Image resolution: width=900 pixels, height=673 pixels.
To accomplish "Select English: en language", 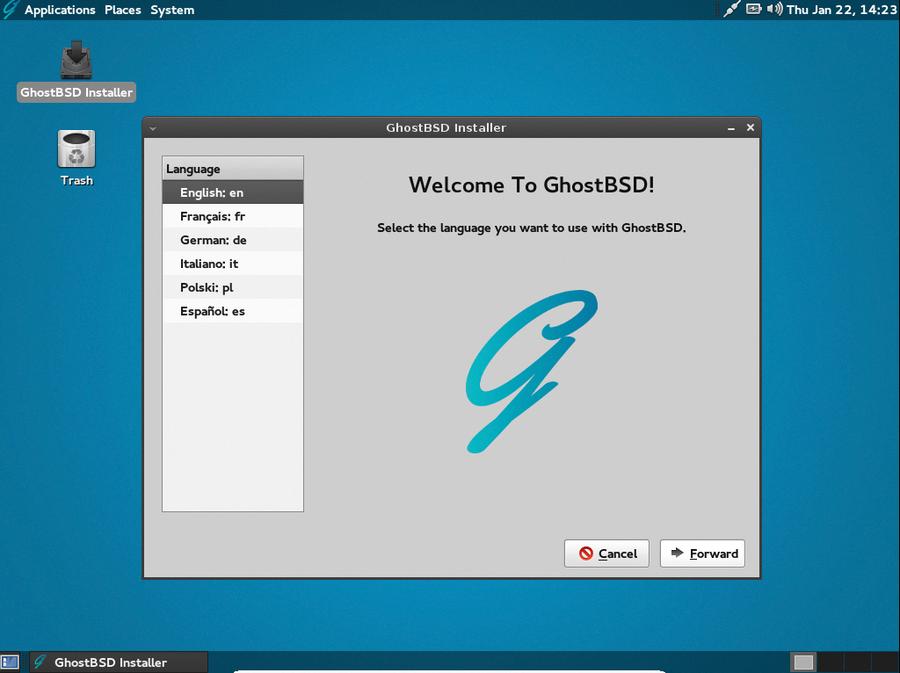I will [x=232, y=192].
